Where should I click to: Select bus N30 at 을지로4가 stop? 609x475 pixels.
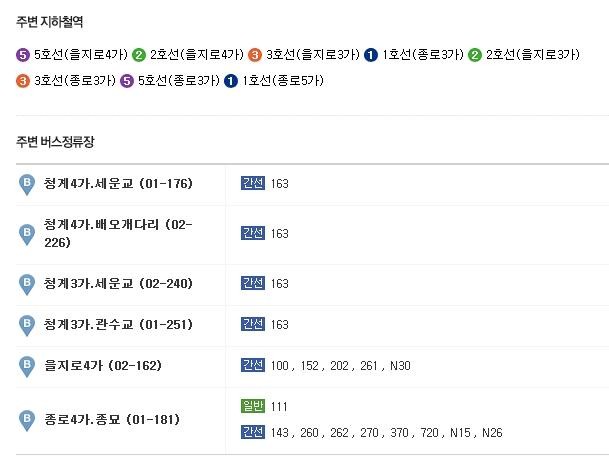[400, 366]
